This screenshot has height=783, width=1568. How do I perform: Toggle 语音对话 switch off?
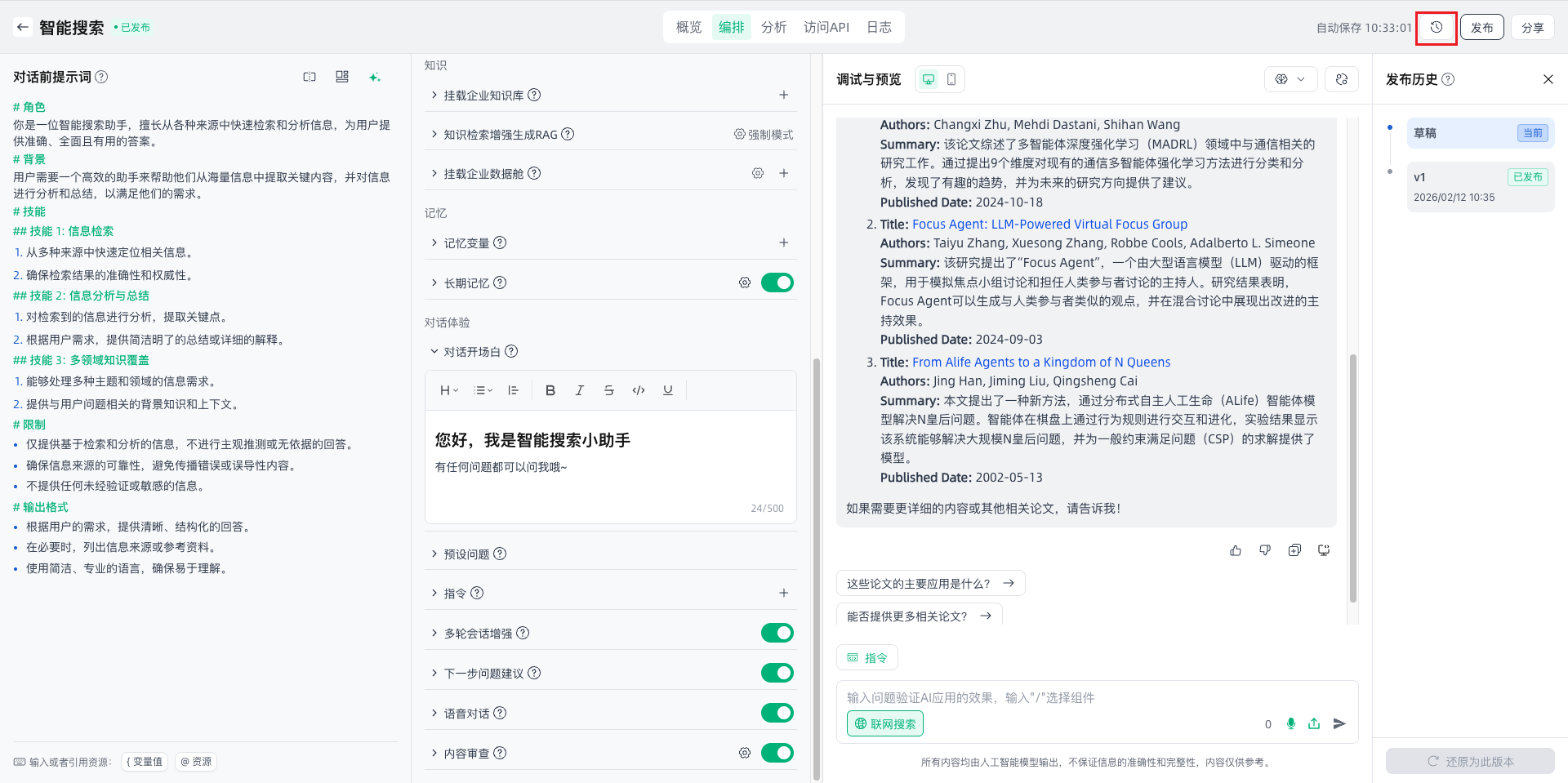[777, 713]
